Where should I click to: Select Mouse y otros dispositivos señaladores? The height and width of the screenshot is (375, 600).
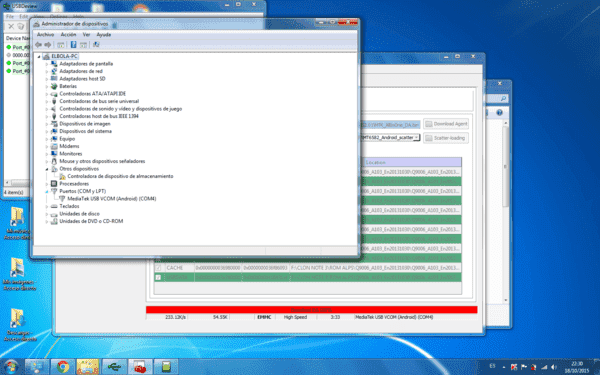click(x=102, y=161)
